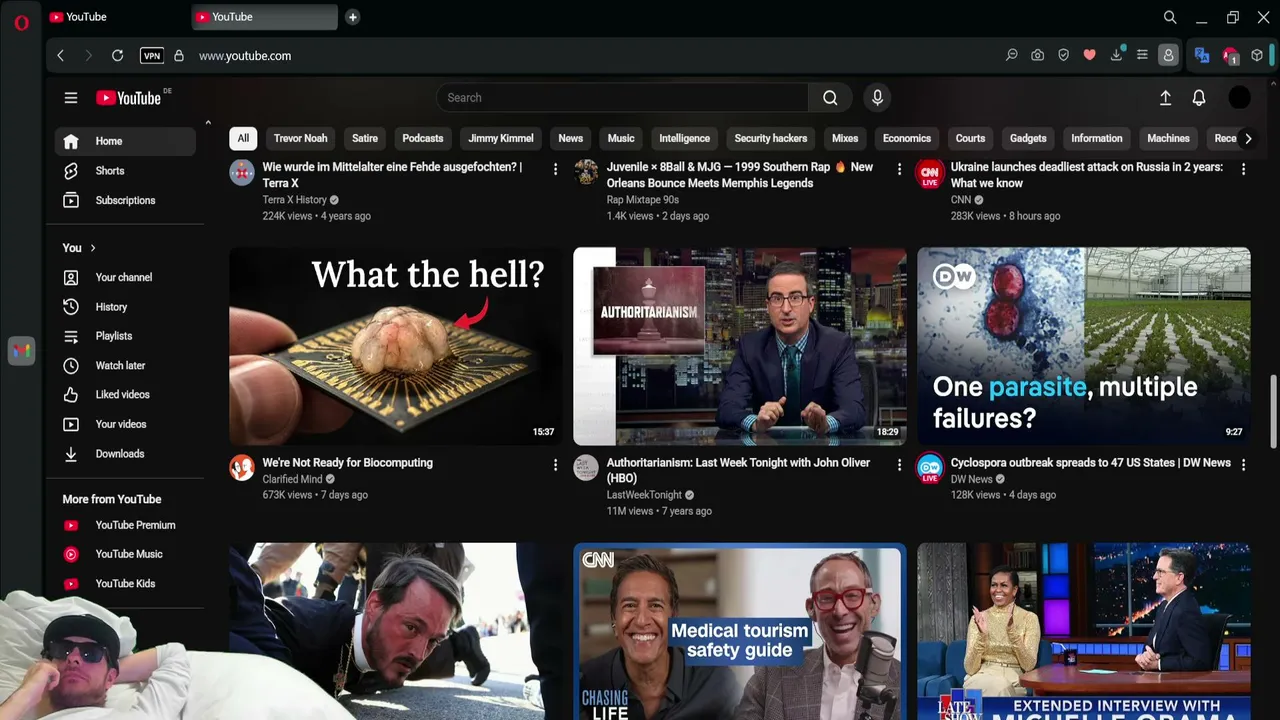Open Shorts in the sidebar
This screenshot has height=720, width=1280.
tap(125, 171)
